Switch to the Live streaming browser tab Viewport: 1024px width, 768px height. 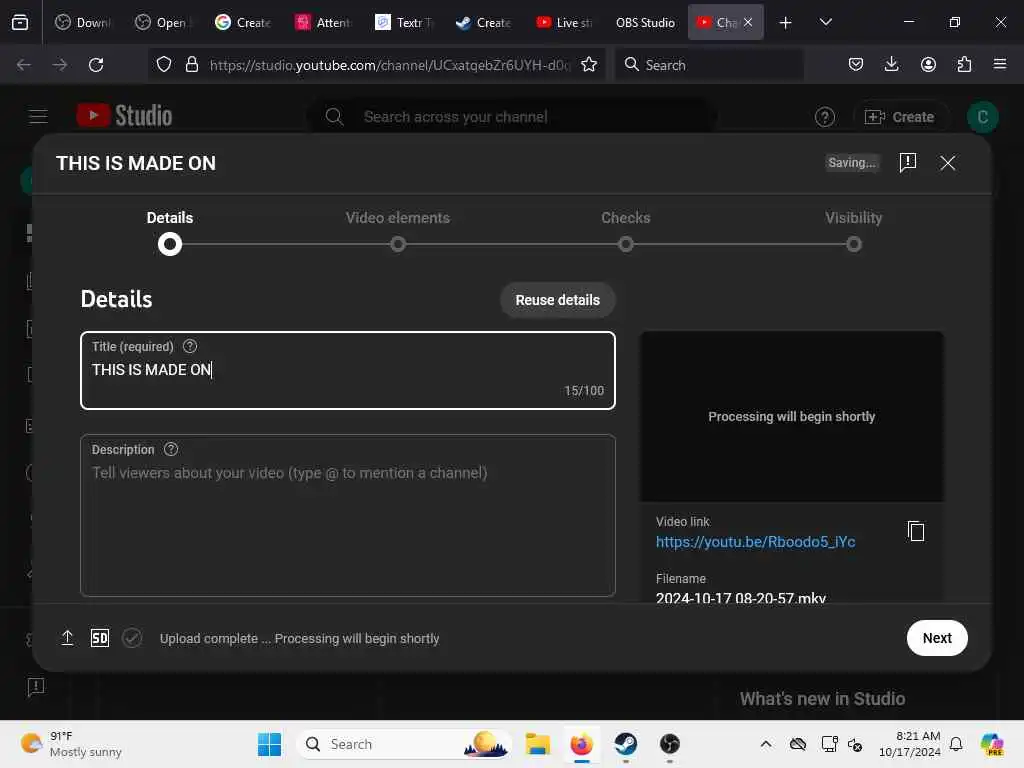tap(564, 22)
